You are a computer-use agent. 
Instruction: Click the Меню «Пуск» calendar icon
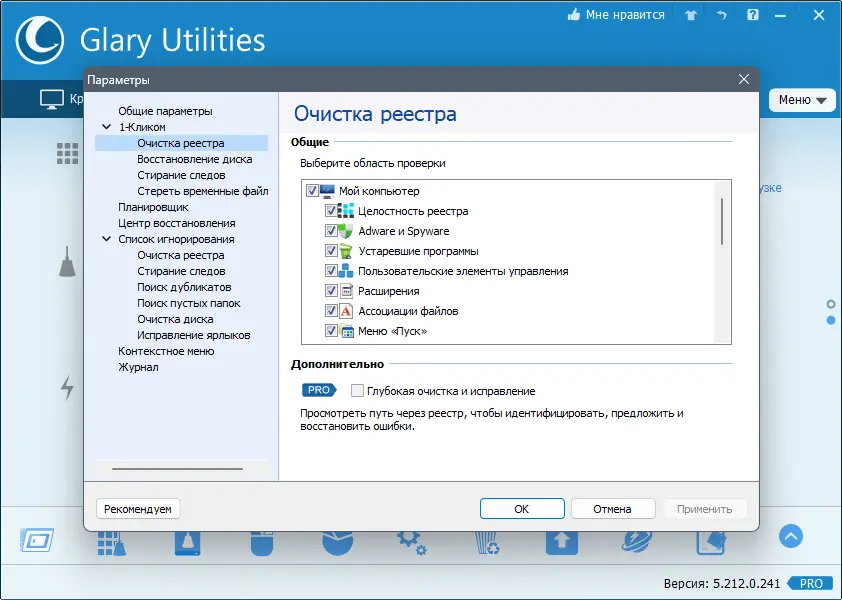[347, 331]
